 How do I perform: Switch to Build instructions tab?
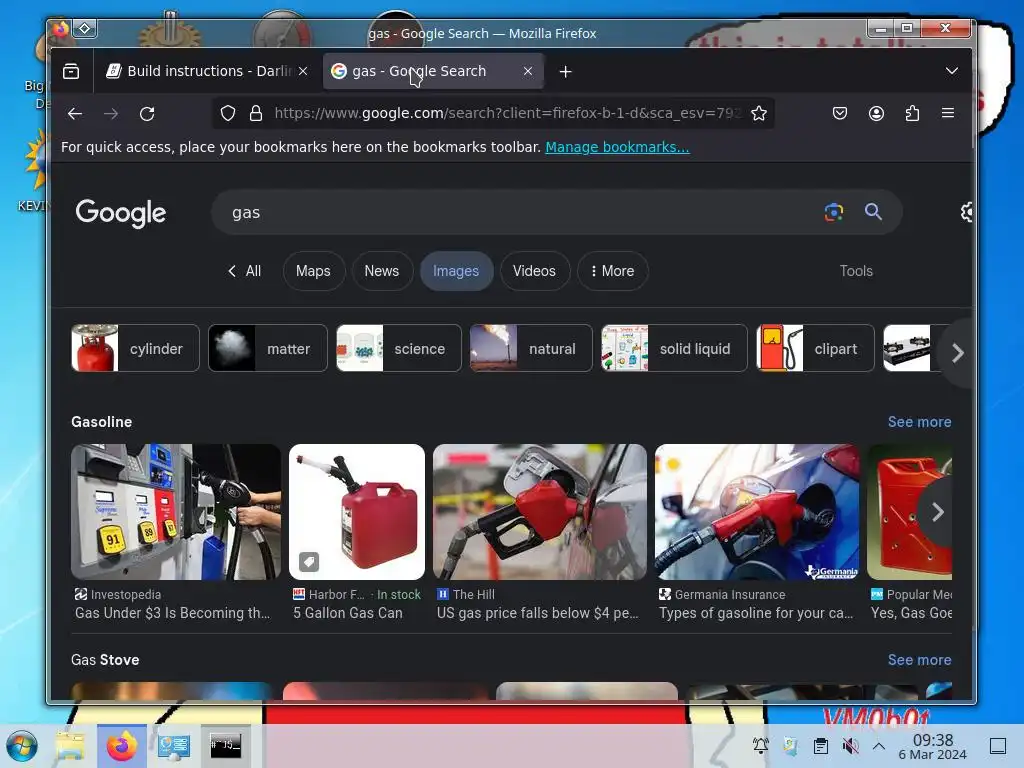click(207, 71)
